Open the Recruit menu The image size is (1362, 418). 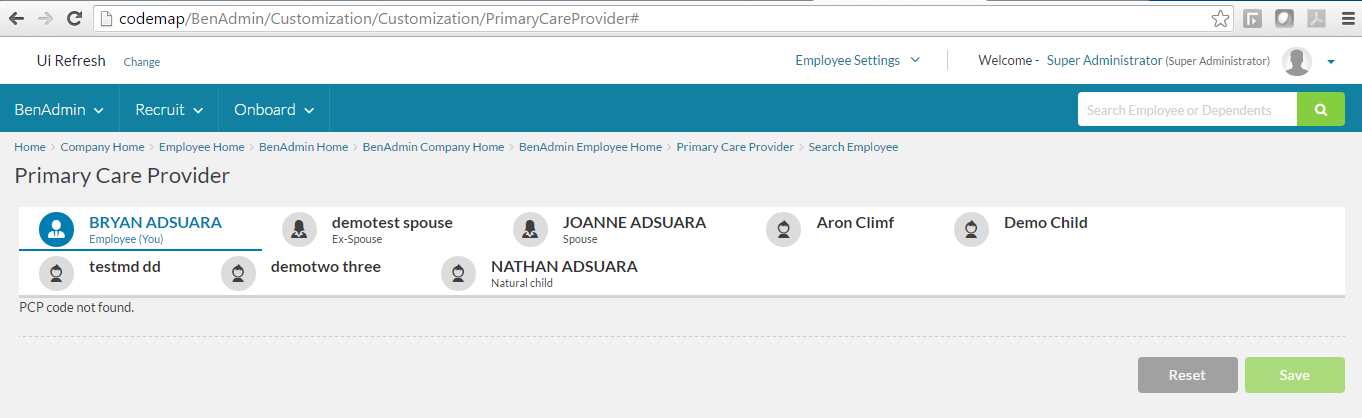click(x=170, y=110)
